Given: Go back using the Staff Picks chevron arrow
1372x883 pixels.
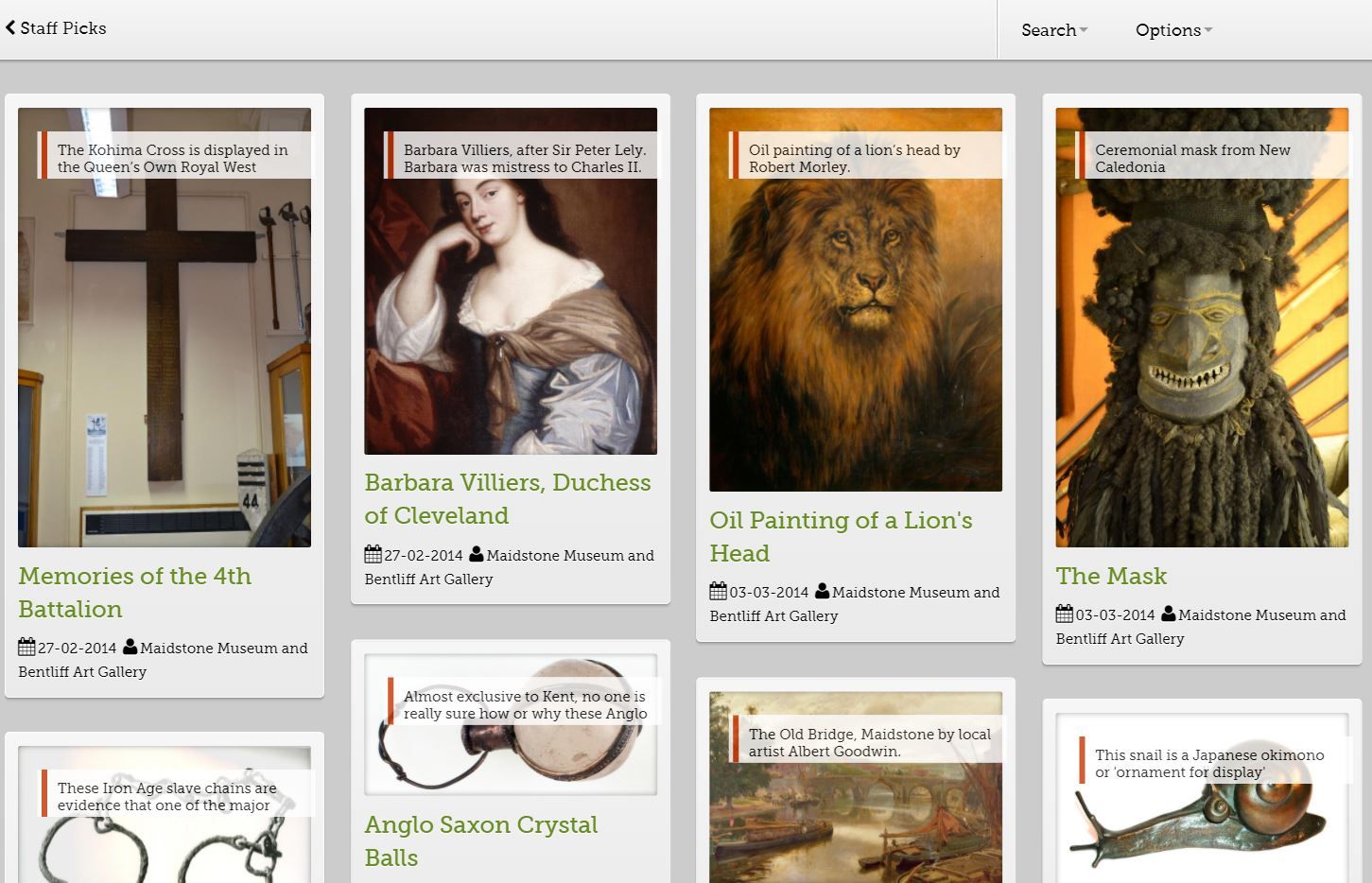Looking at the screenshot, I should click(10, 27).
